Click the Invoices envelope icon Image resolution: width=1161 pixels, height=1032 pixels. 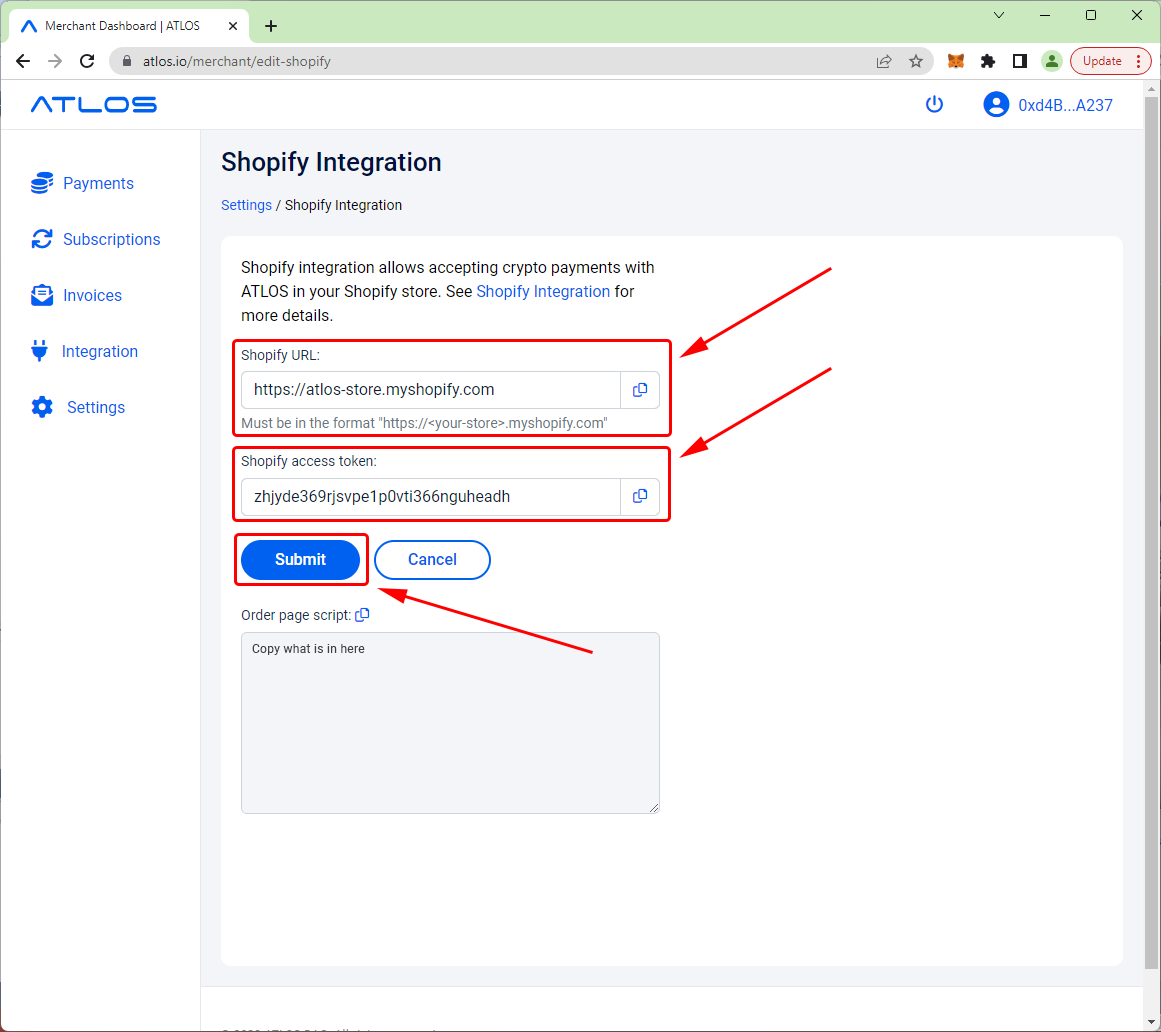coord(41,295)
